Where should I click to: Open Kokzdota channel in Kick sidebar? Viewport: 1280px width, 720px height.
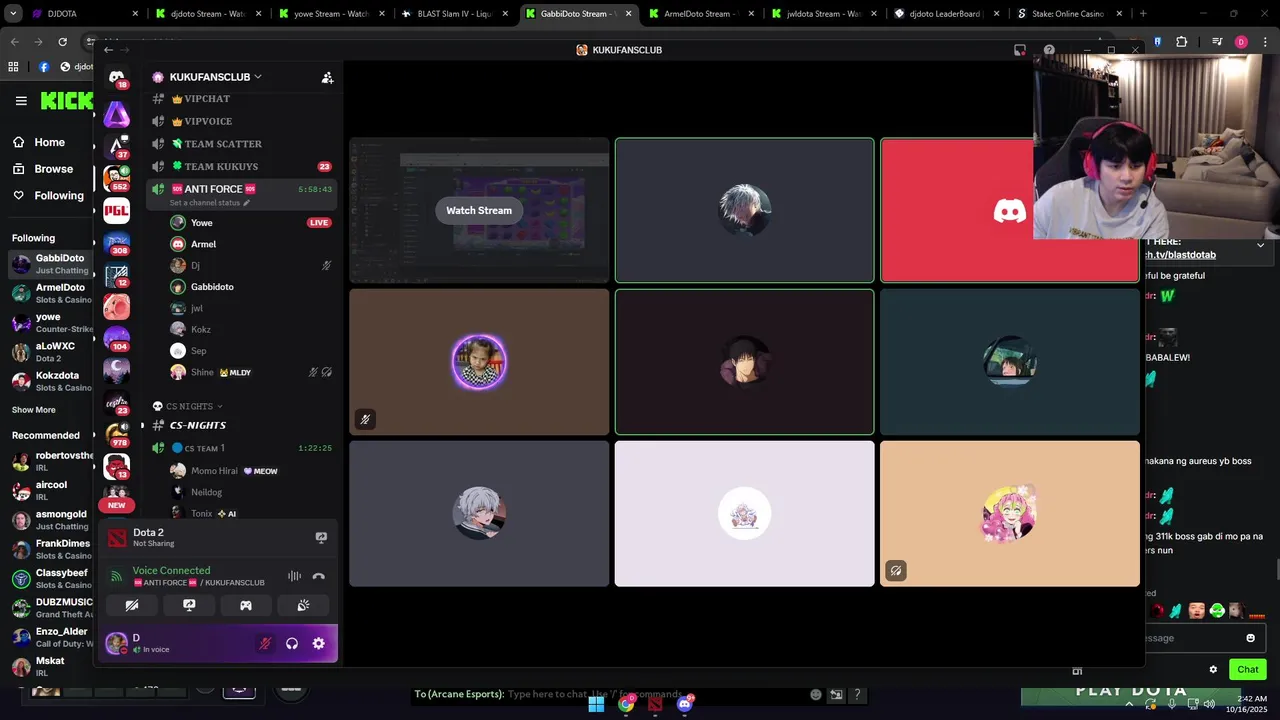tap(52, 381)
